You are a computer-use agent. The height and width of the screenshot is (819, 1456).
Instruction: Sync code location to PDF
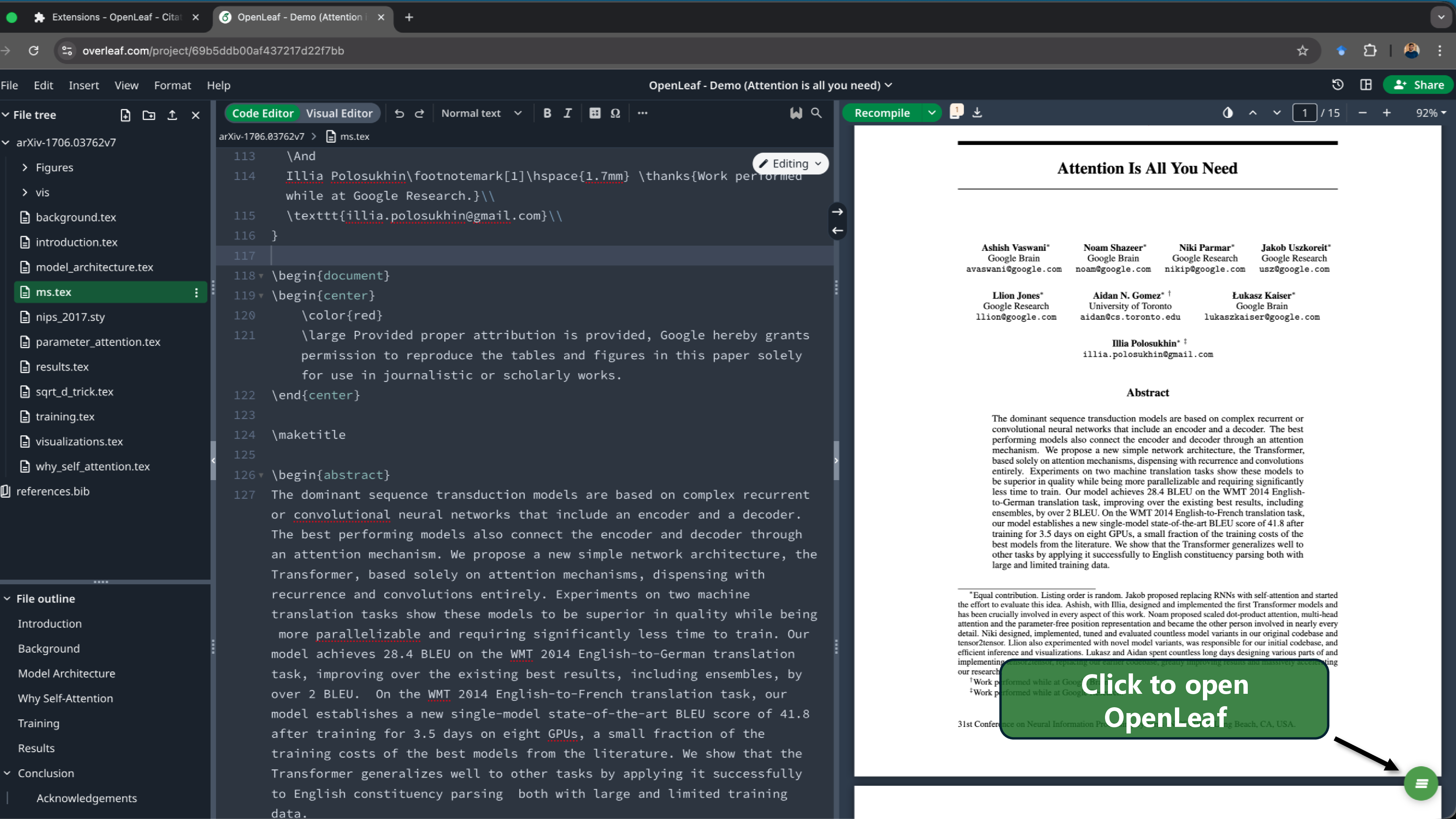click(837, 211)
